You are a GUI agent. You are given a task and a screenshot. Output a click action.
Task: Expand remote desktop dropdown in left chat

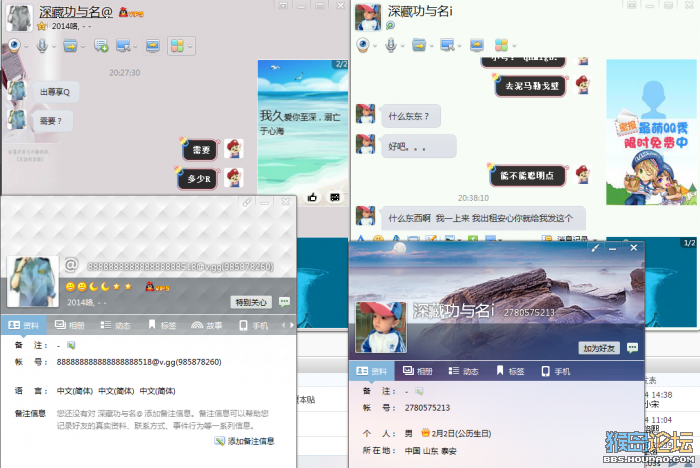pyautogui.click(x=135, y=46)
